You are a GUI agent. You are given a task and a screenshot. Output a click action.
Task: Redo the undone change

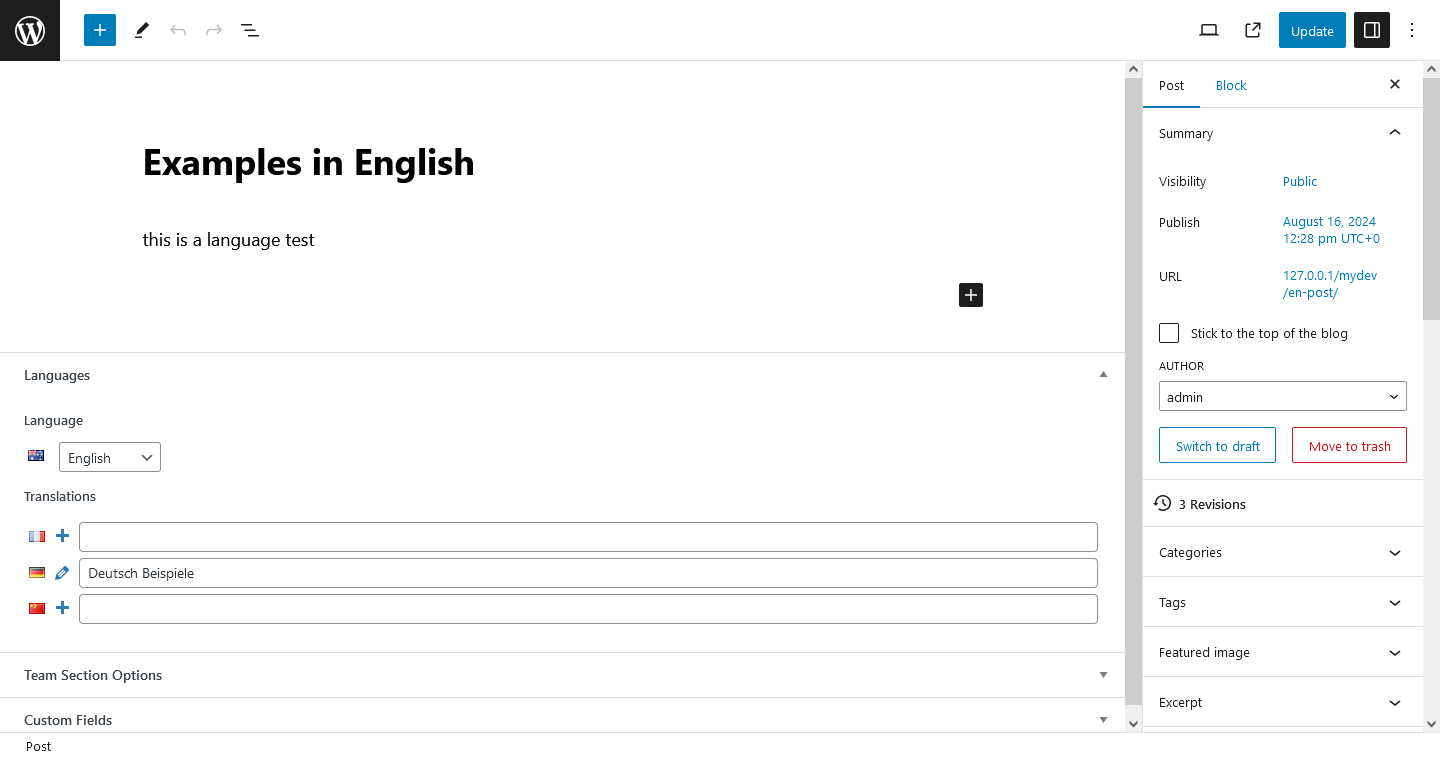pyautogui.click(x=213, y=30)
